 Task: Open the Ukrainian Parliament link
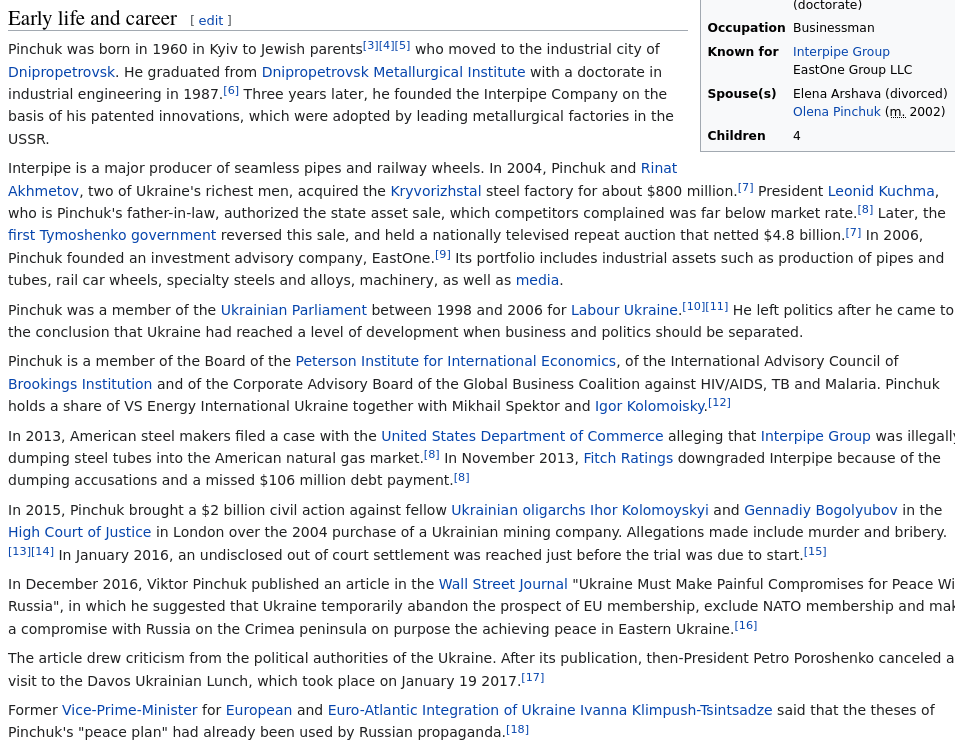pyautogui.click(x=294, y=310)
